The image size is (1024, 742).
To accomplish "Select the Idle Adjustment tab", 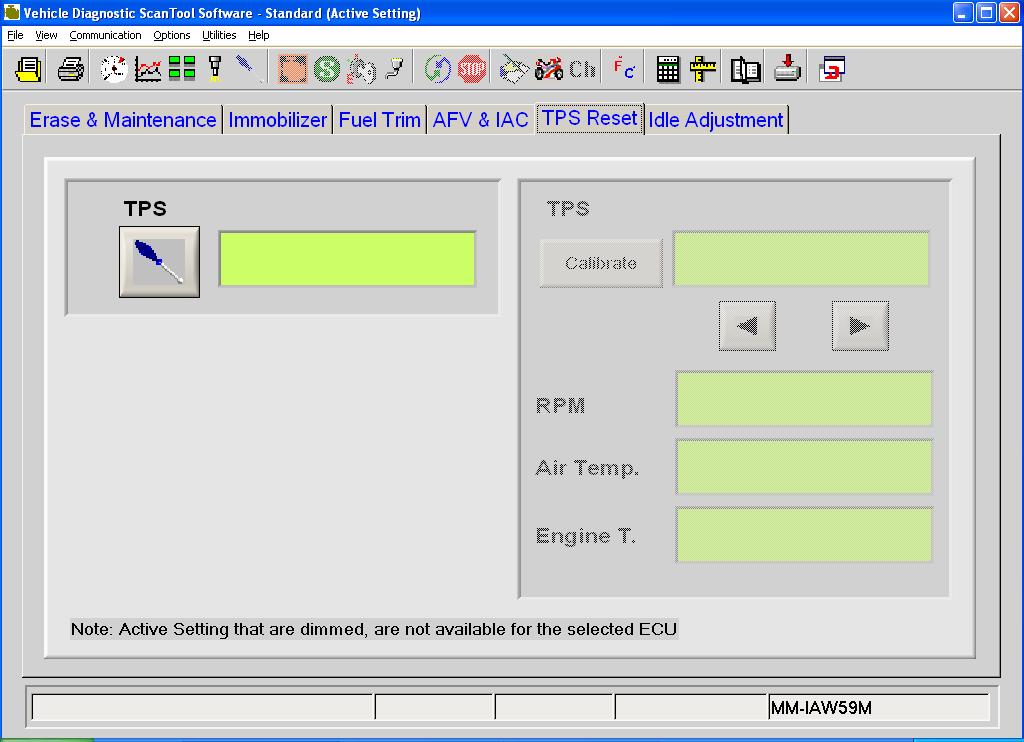I will pyautogui.click(x=716, y=120).
